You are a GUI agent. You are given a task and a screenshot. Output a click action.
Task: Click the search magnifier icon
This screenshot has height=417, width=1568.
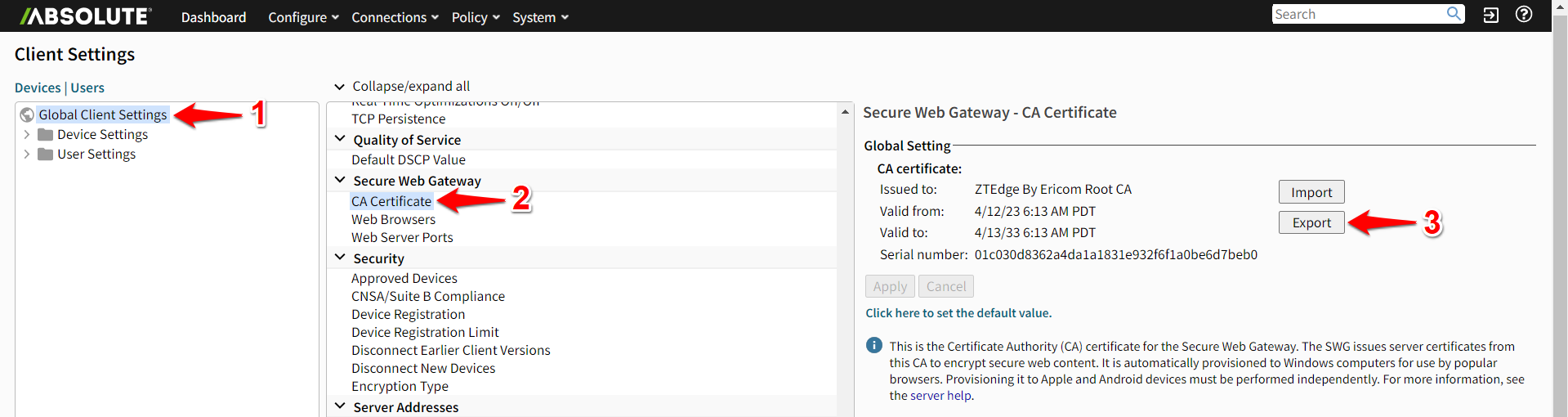[x=1454, y=14]
